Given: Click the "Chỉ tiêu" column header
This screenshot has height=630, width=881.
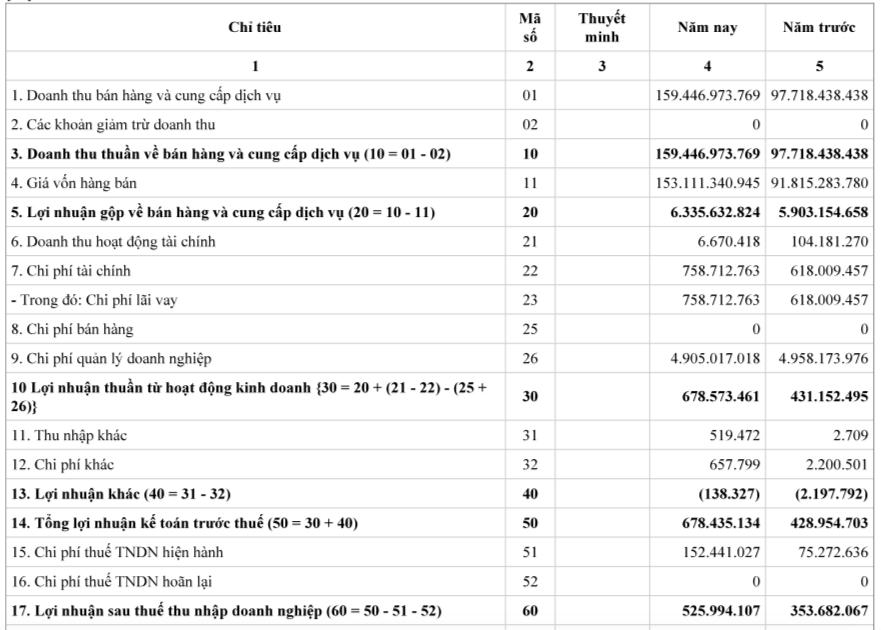Looking at the screenshot, I should click(255, 28).
